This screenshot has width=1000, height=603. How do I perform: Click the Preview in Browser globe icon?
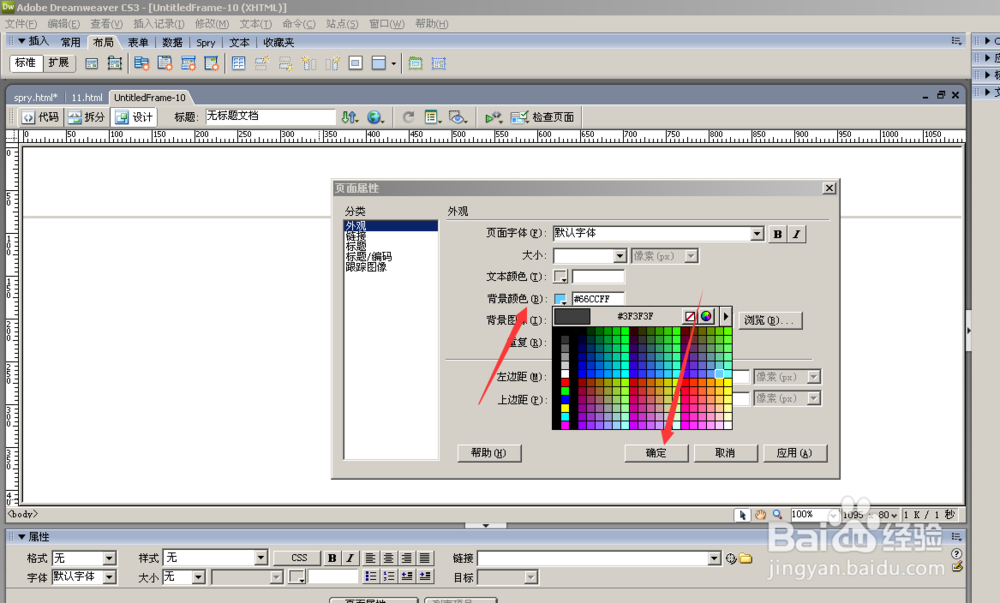tap(375, 117)
